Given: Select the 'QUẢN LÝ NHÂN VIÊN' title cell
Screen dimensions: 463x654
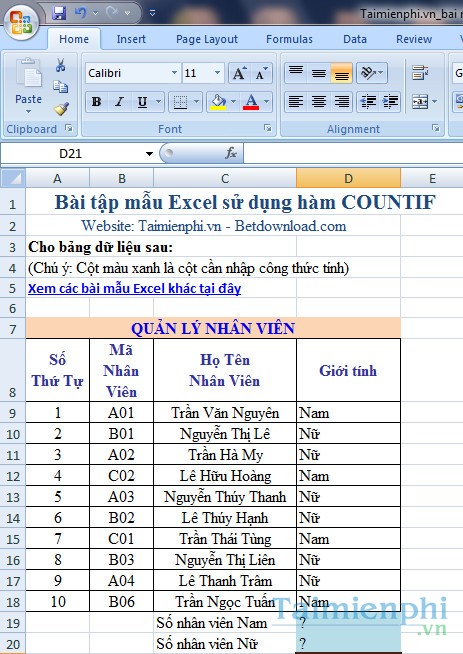Looking at the screenshot, I should point(213,328).
